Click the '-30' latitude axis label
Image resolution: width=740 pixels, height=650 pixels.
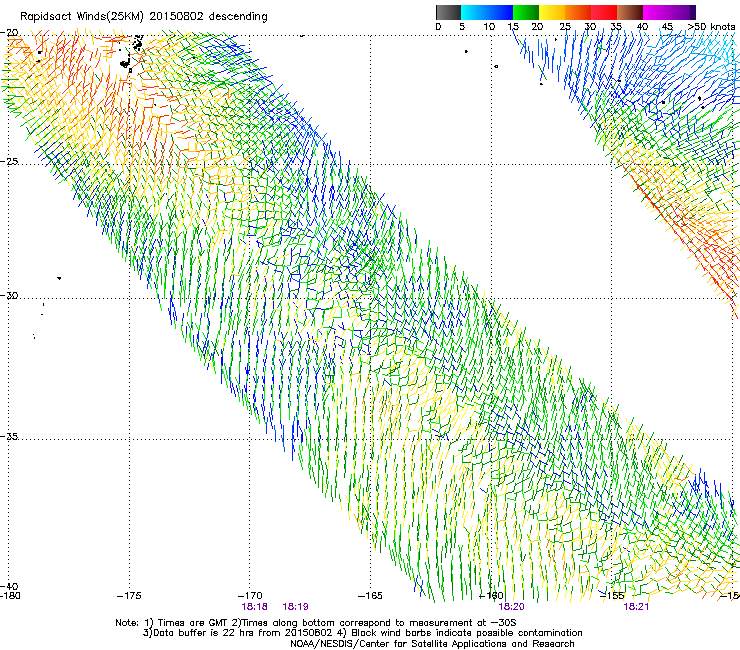click(x=10, y=295)
